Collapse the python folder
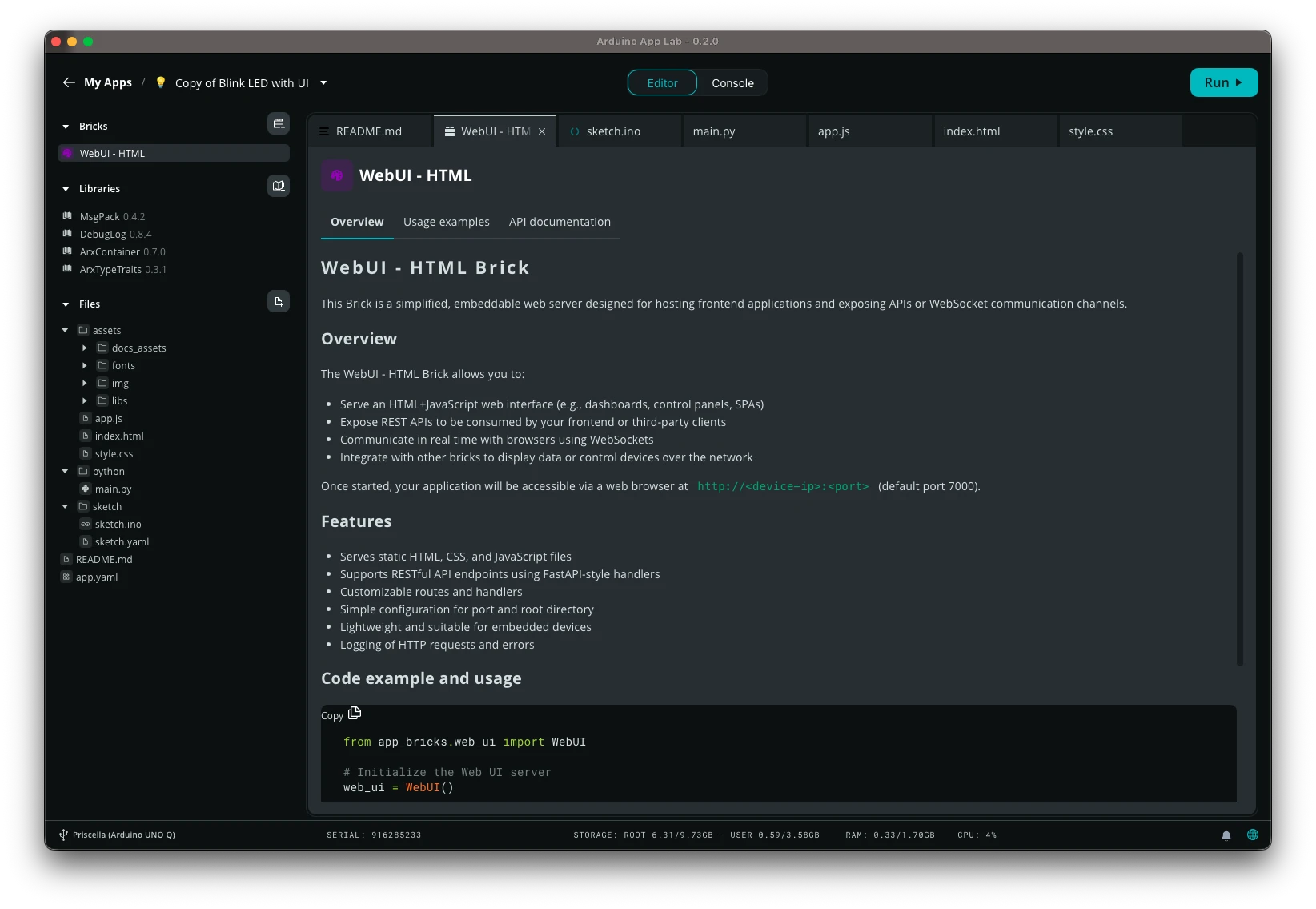This screenshot has height=909, width=1316. point(66,472)
